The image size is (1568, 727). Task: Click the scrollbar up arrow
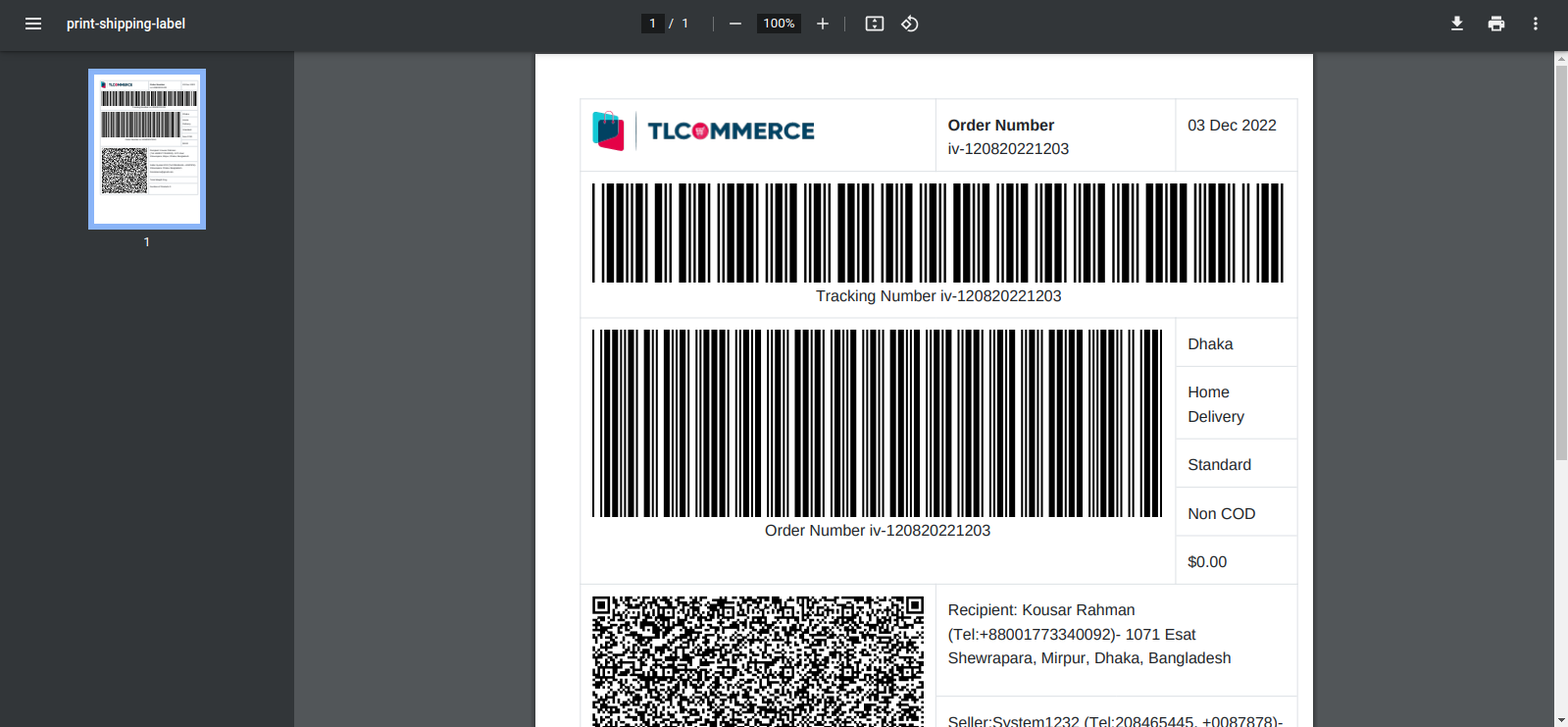1561,59
